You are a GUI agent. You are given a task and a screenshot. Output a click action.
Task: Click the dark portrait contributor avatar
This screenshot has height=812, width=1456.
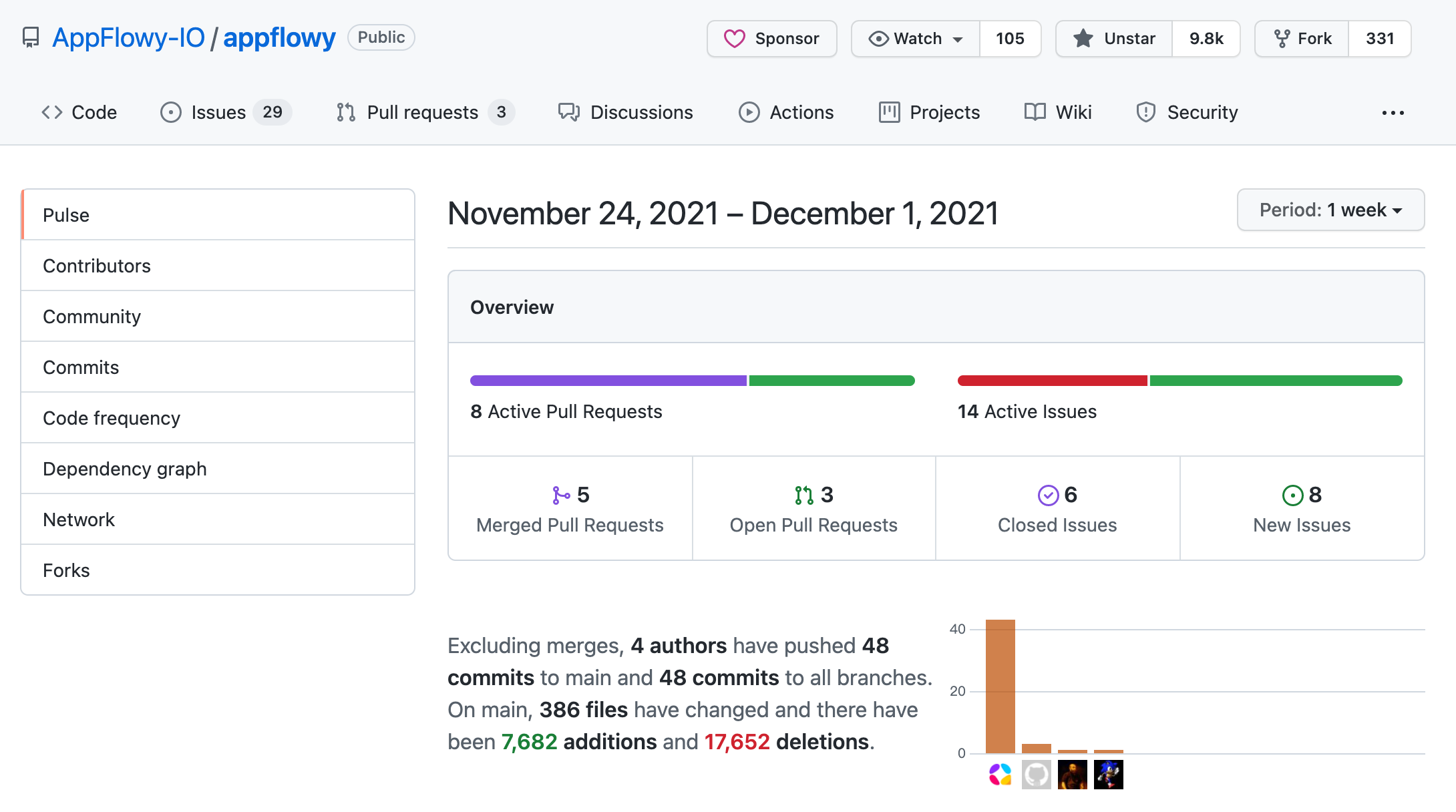[1073, 775]
